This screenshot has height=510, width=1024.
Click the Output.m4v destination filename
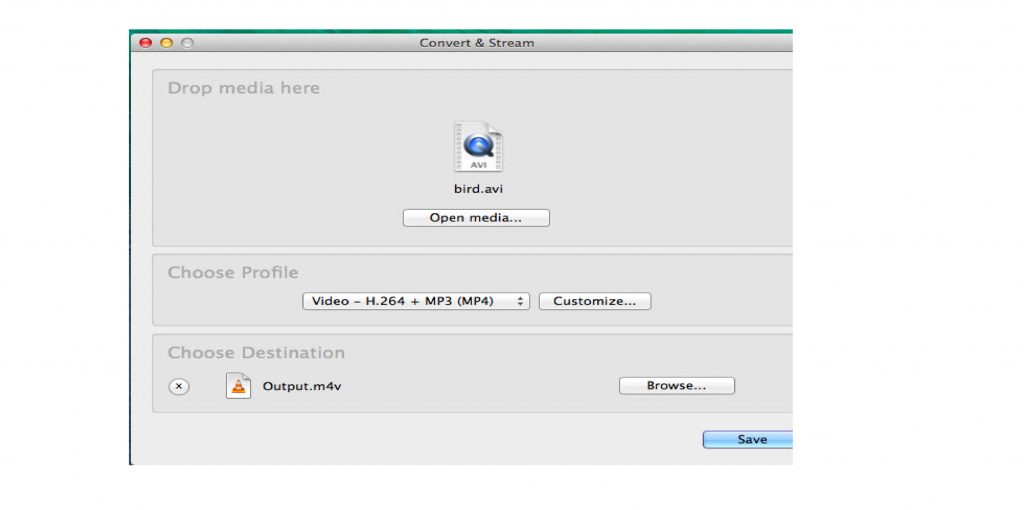tap(296, 386)
